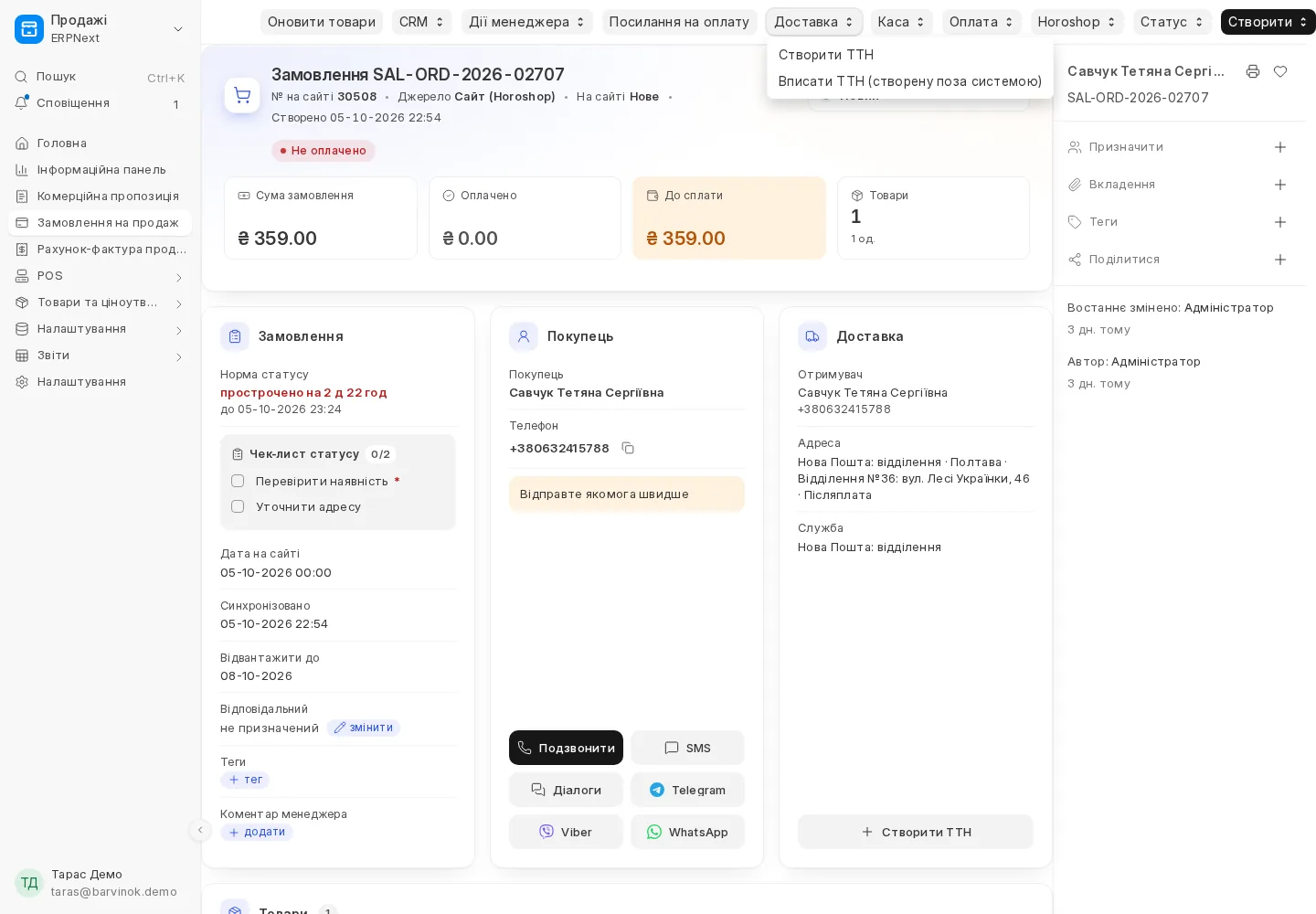Open Пошук search in sidebar
Image resolution: width=1316 pixels, height=914 pixels.
pos(100,77)
